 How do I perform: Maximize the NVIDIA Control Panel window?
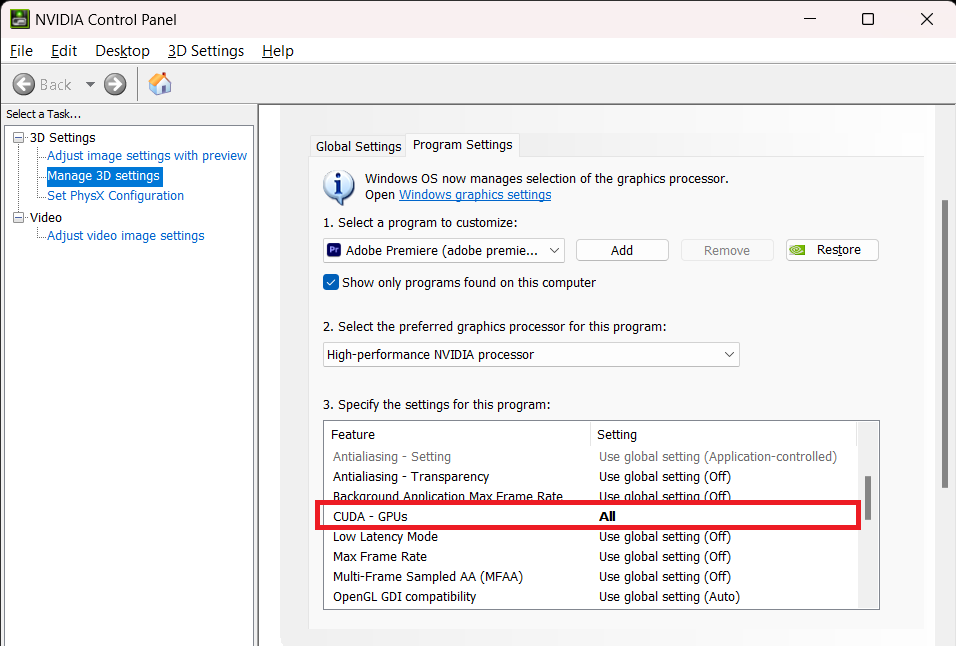point(868,19)
